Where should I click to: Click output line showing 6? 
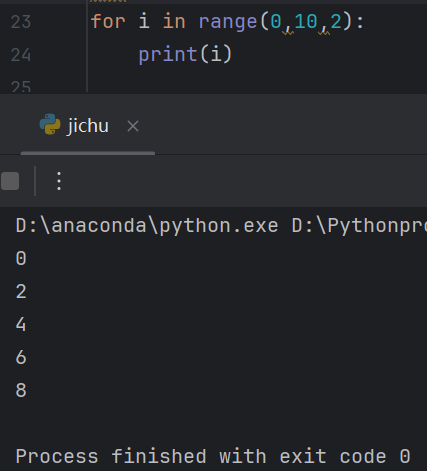(21, 357)
